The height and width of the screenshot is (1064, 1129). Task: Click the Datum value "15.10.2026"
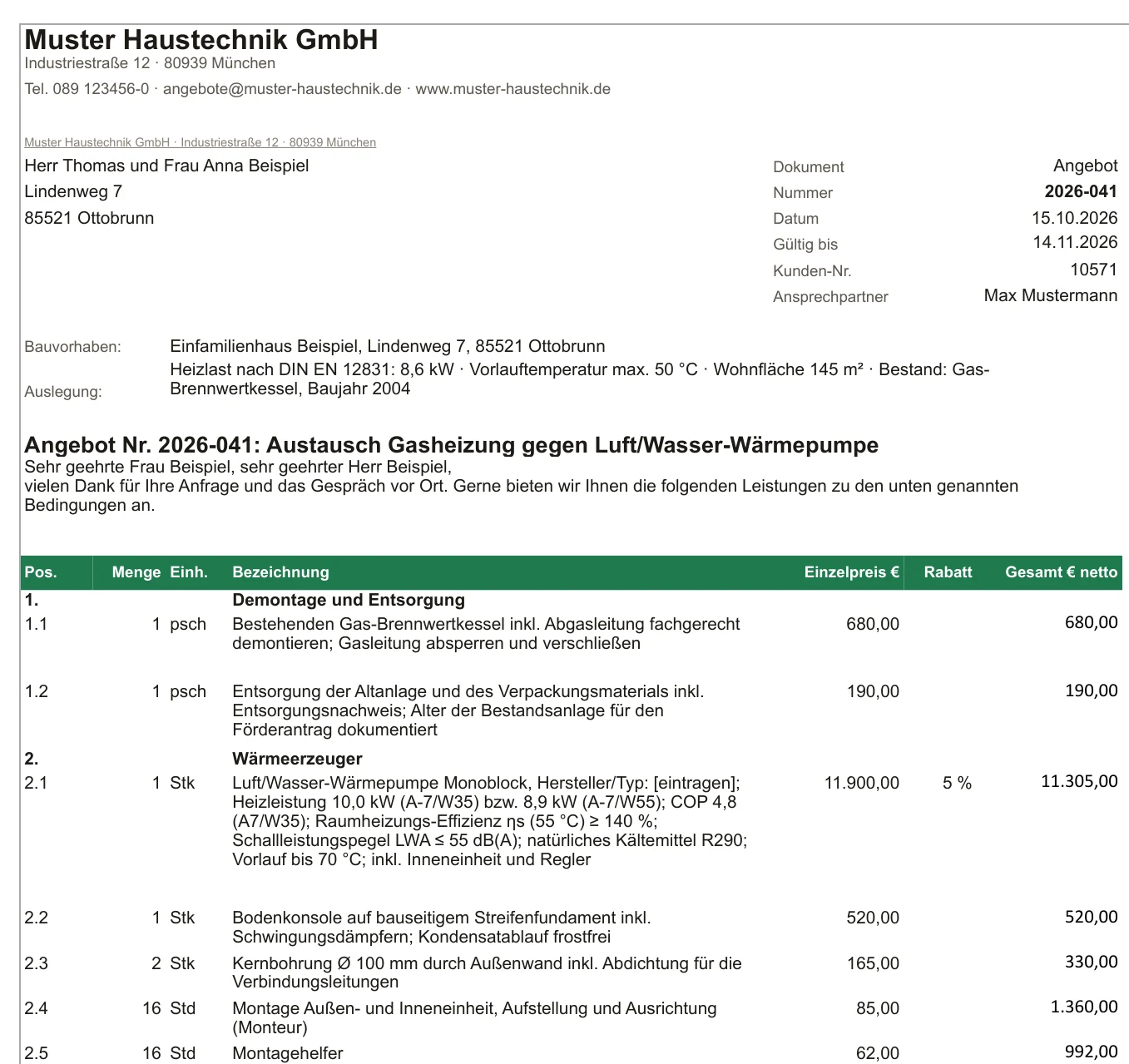[x=1074, y=218]
